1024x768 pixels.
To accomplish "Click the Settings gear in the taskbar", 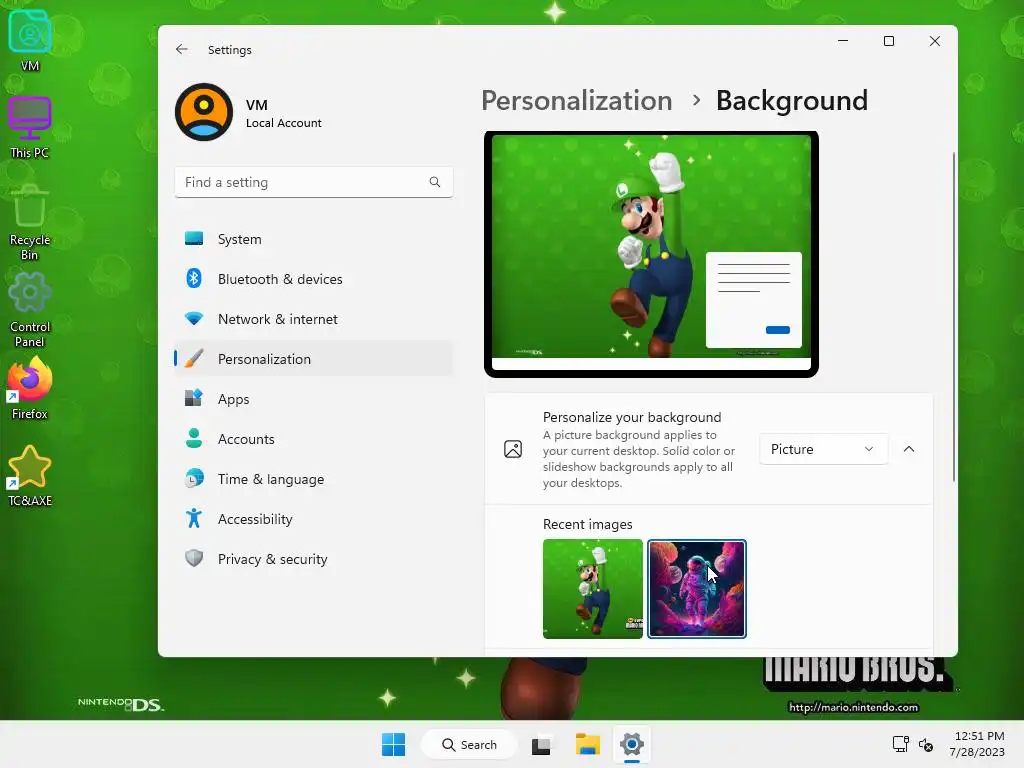I will (x=632, y=744).
